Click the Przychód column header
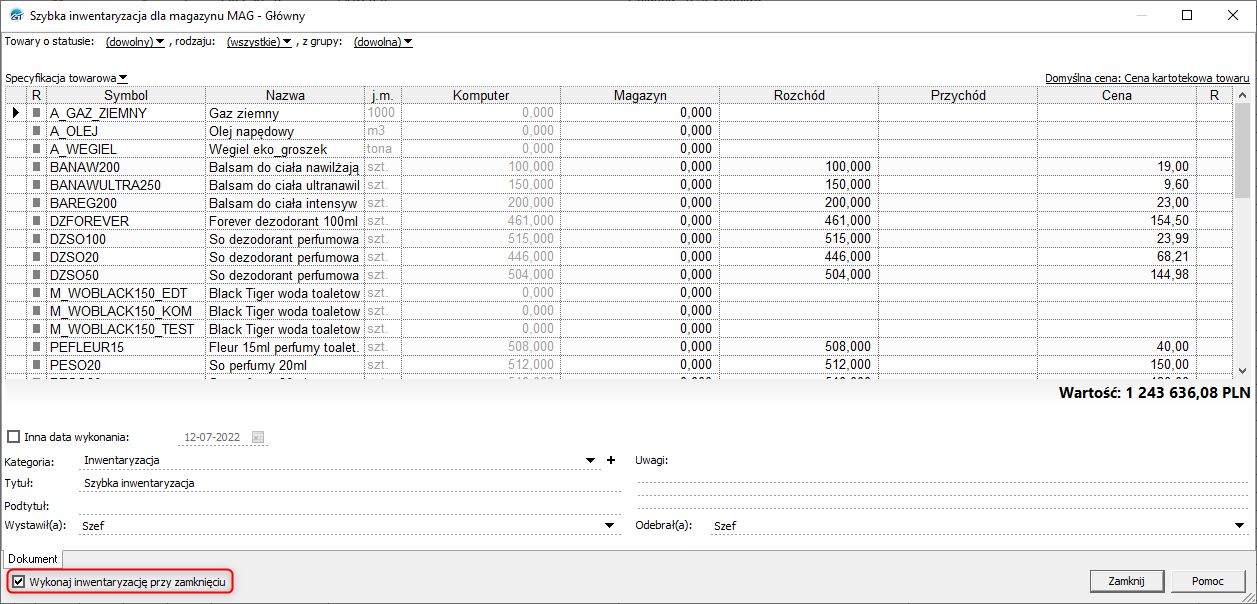 (x=958, y=95)
